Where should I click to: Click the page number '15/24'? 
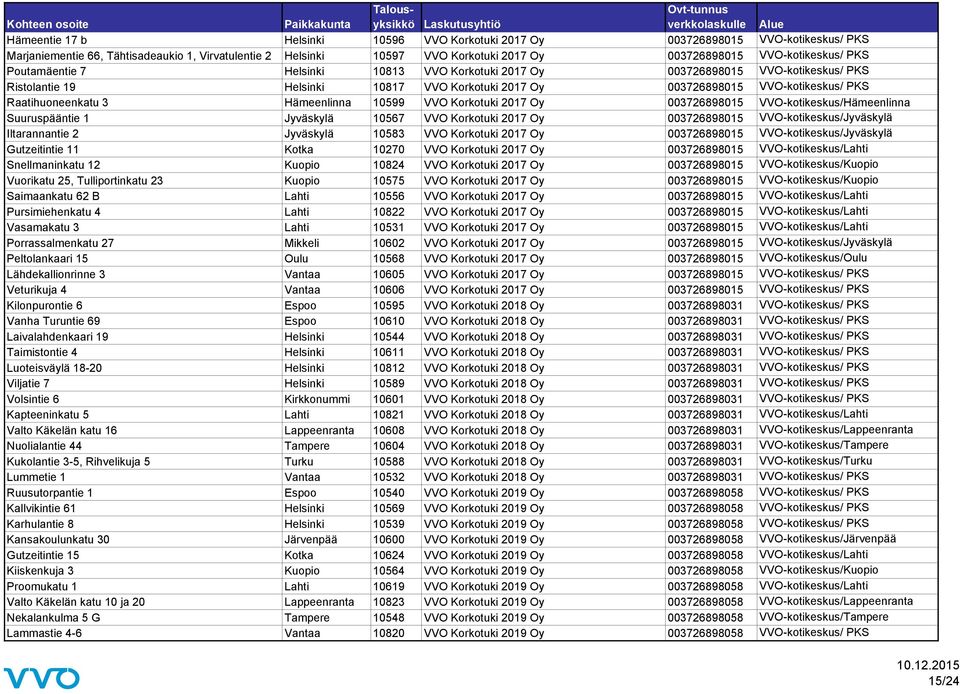(943, 681)
